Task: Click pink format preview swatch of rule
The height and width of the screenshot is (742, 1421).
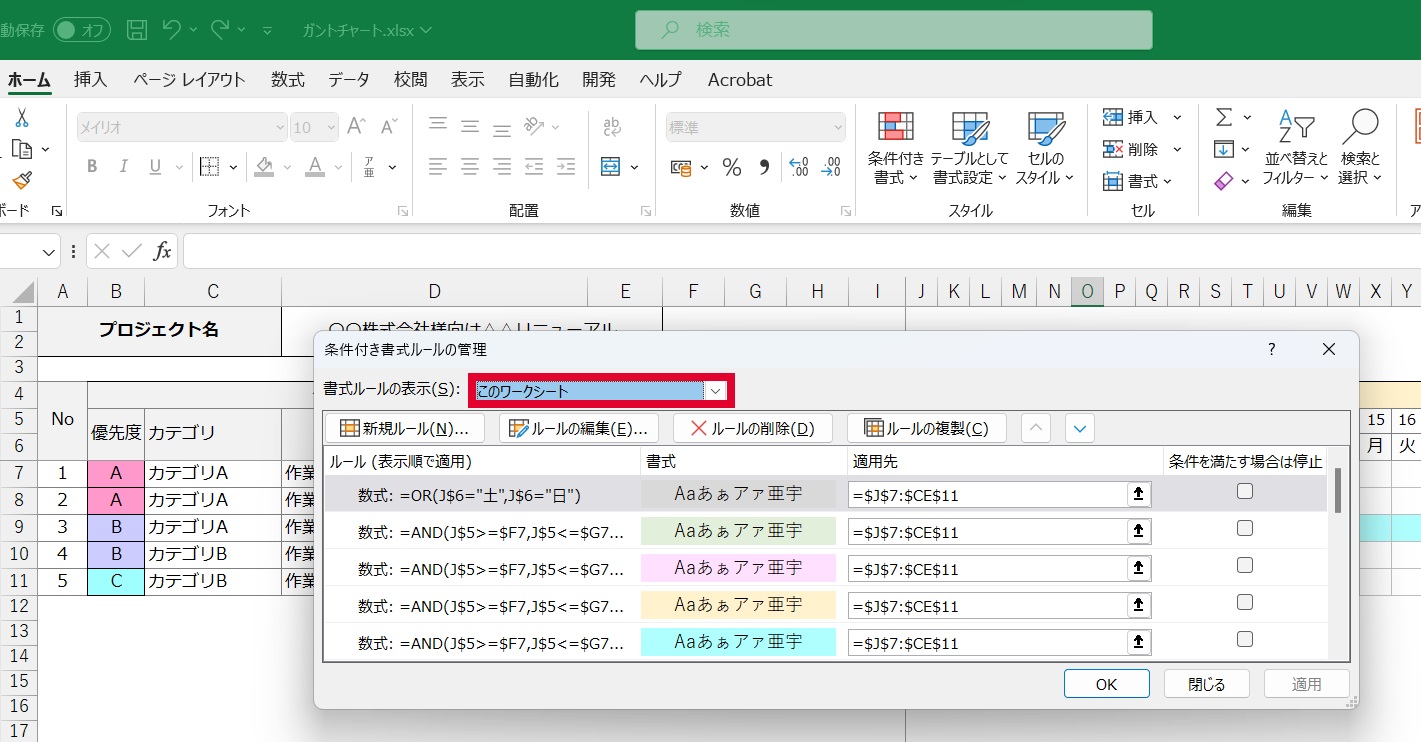Action: tap(738, 567)
